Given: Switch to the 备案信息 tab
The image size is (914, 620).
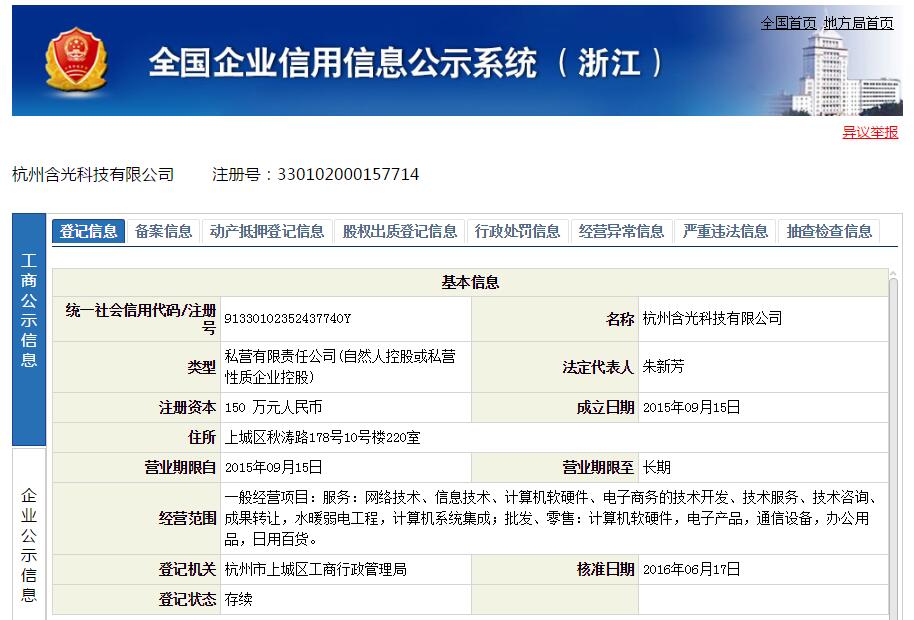Looking at the screenshot, I should (x=163, y=231).
